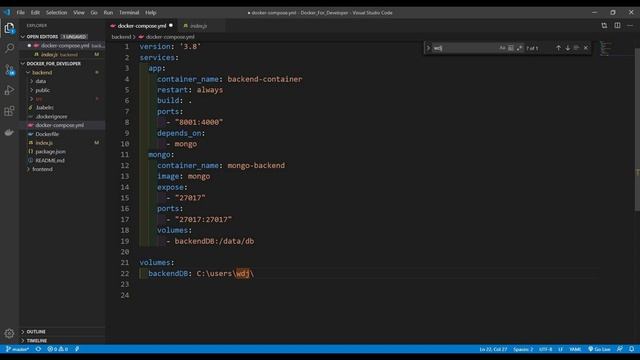Expand the public folder

tap(31, 90)
